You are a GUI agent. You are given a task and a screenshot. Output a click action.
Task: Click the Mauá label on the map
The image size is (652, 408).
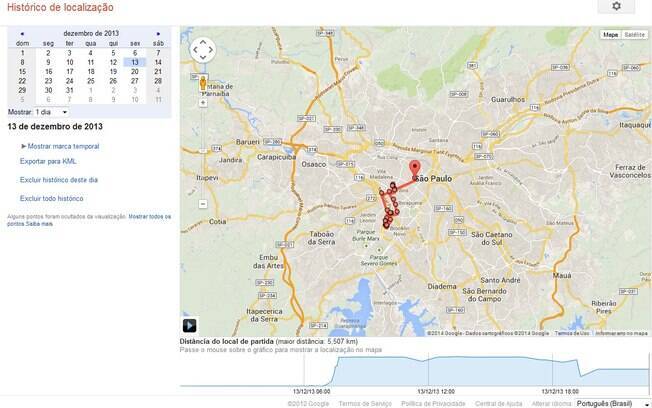(562, 275)
